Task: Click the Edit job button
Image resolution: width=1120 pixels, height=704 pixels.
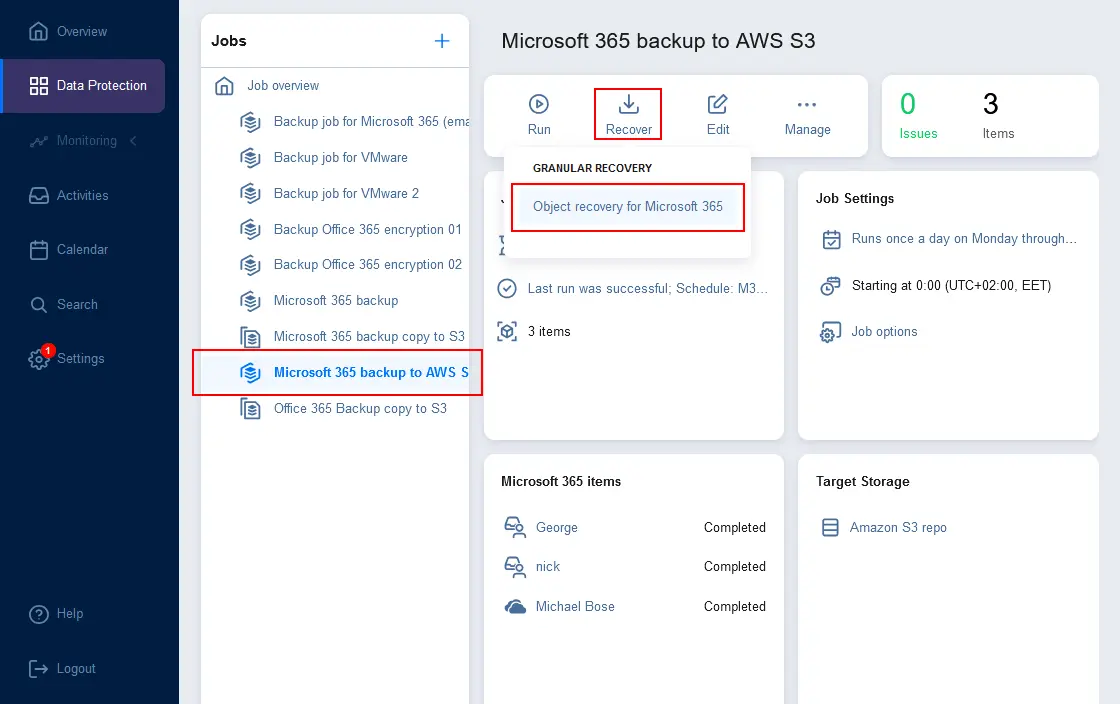Action: pyautogui.click(x=718, y=114)
